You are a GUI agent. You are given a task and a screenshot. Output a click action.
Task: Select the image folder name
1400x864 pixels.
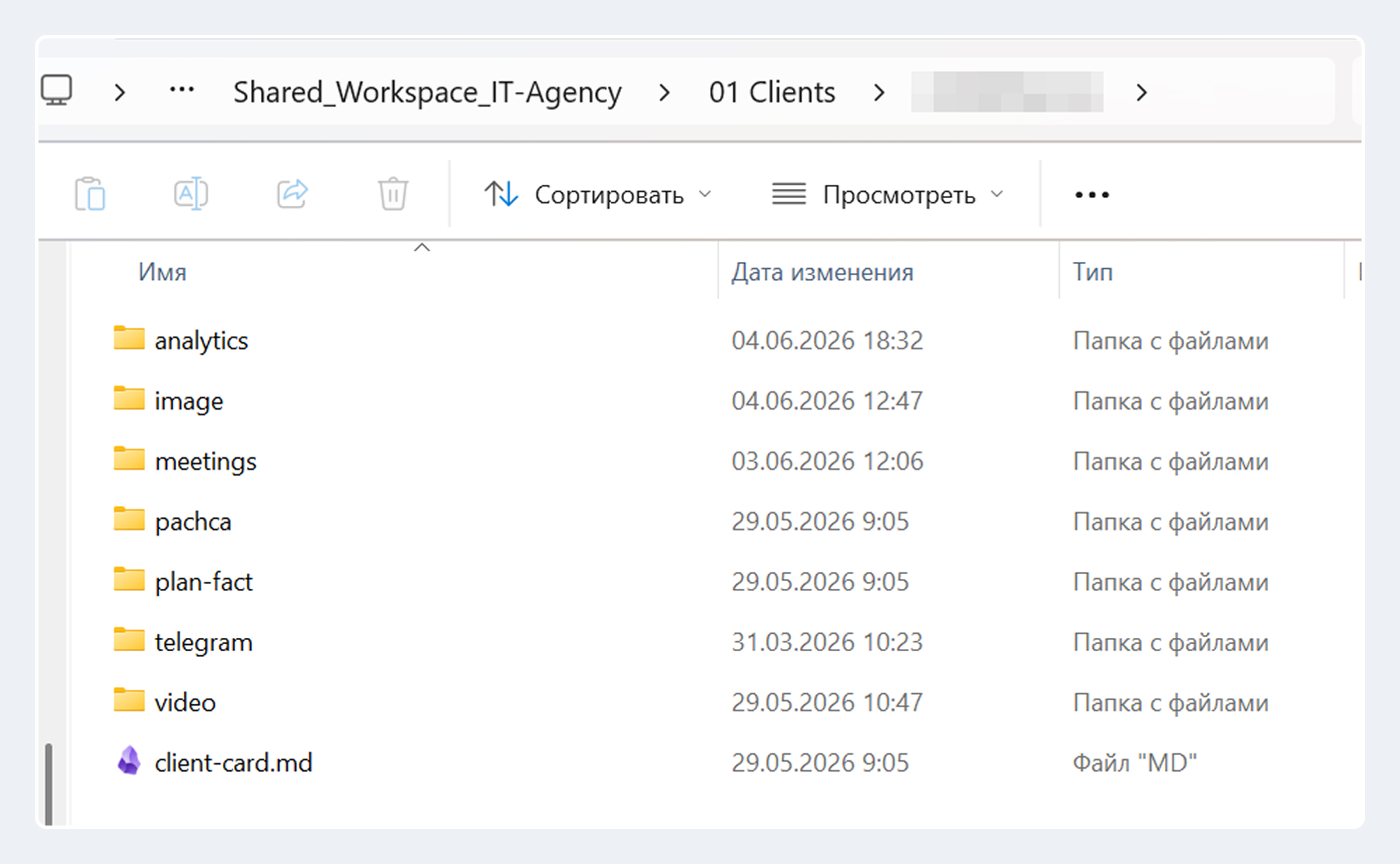(189, 402)
